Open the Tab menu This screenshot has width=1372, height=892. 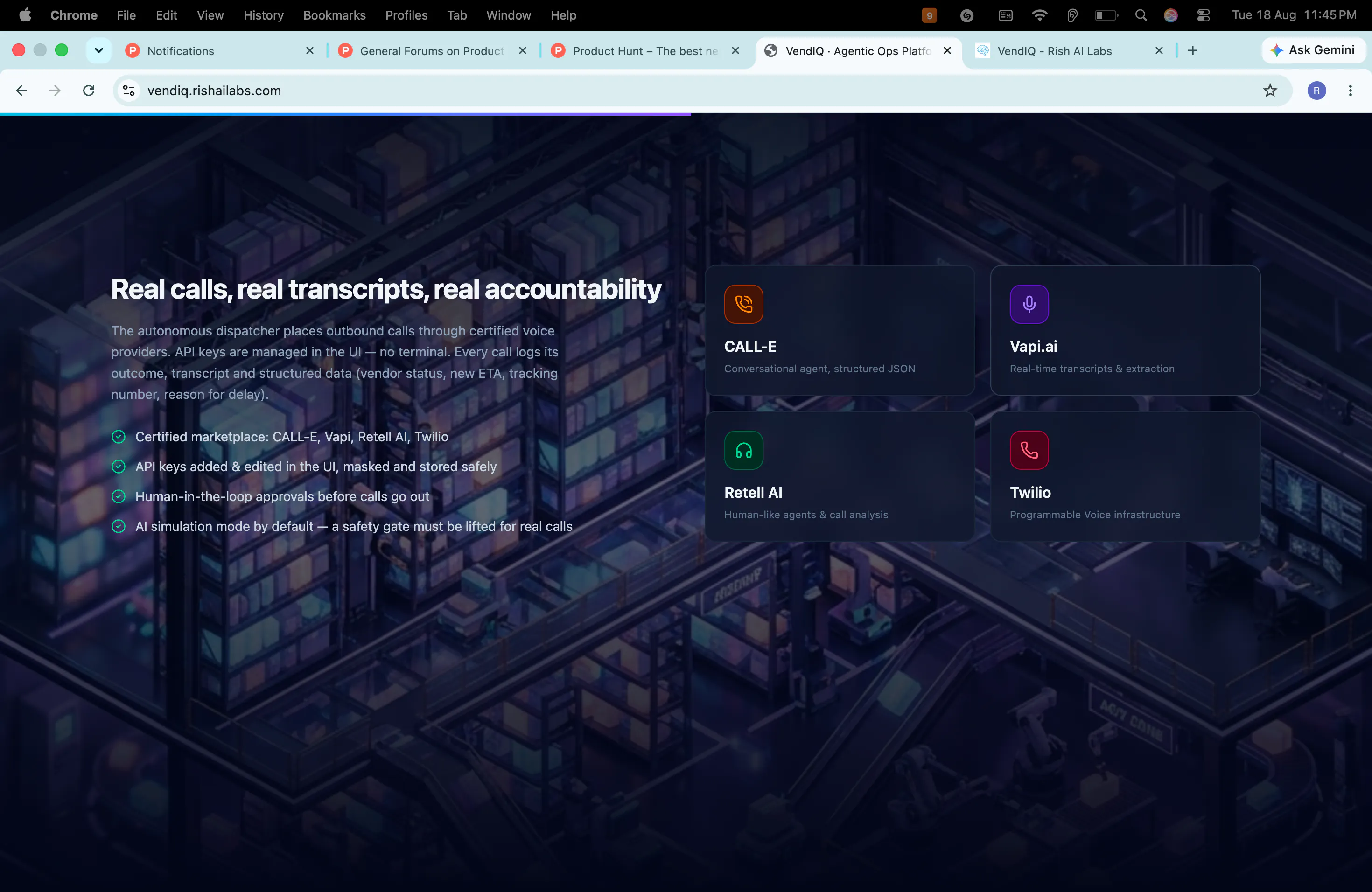(456, 15)
